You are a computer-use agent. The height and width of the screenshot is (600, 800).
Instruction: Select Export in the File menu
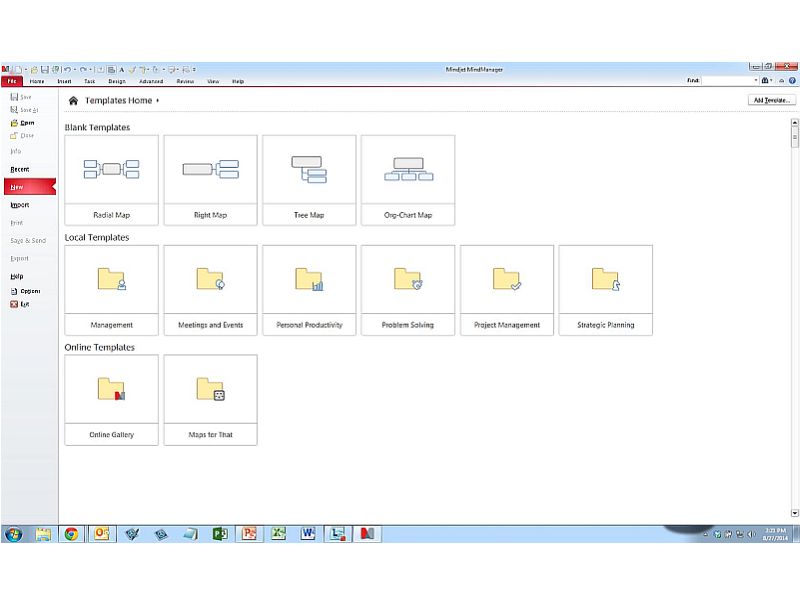(19, 258)
